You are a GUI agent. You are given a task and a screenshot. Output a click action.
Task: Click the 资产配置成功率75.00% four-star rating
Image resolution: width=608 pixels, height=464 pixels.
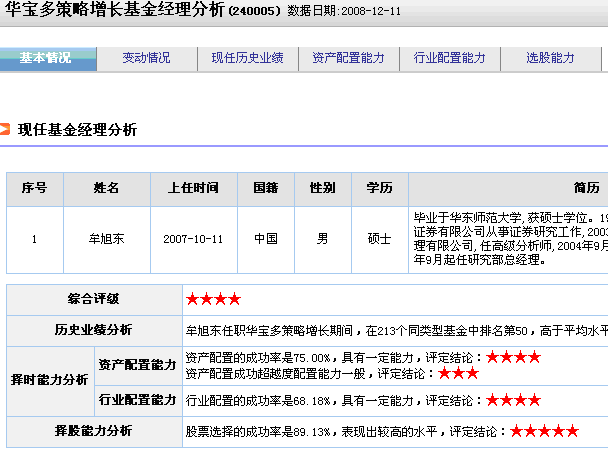click(513, 358)
